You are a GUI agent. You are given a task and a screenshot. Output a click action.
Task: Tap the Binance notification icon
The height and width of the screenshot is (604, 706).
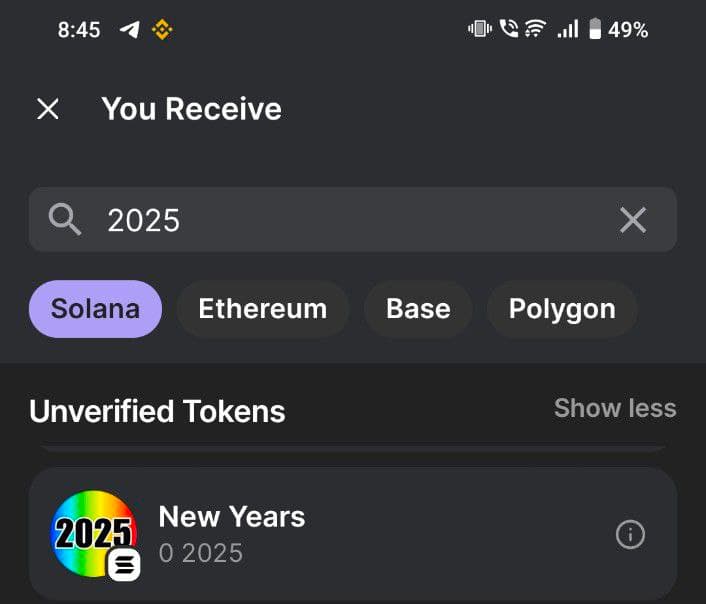tap(162, 30)
